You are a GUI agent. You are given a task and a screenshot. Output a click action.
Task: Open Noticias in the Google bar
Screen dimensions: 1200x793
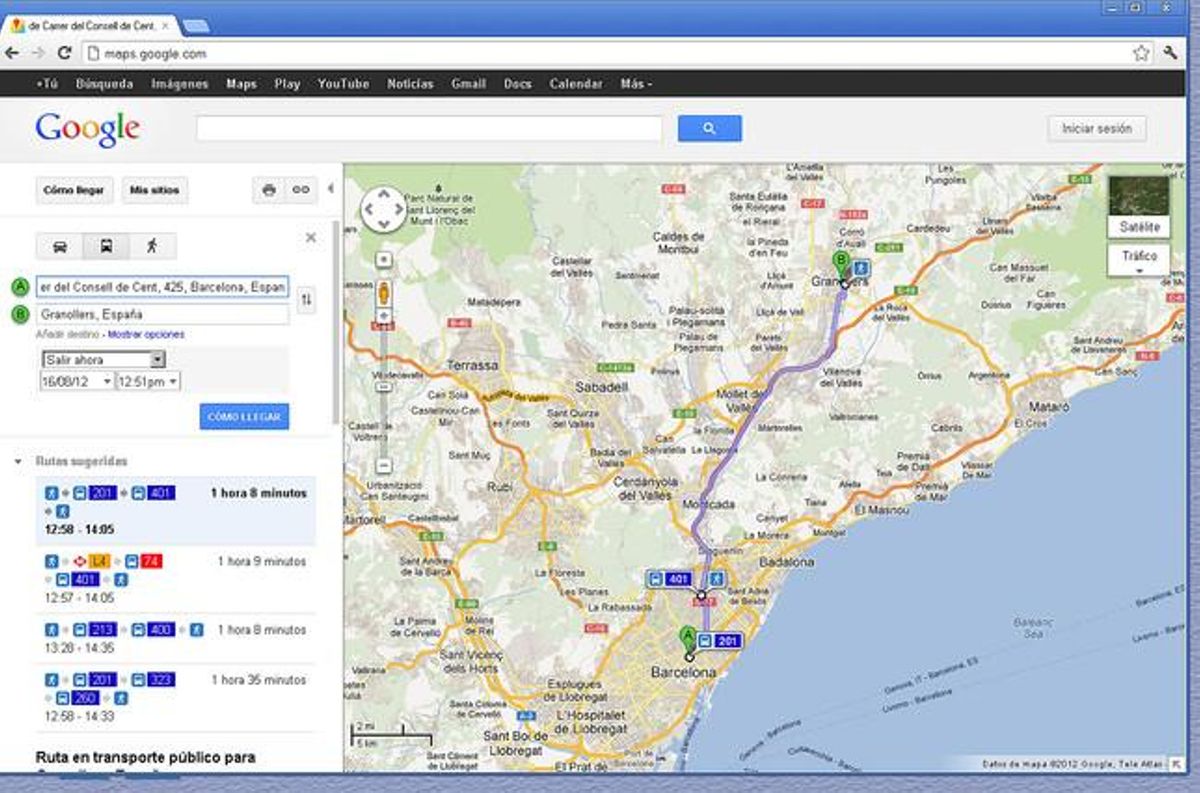[410, 84]
